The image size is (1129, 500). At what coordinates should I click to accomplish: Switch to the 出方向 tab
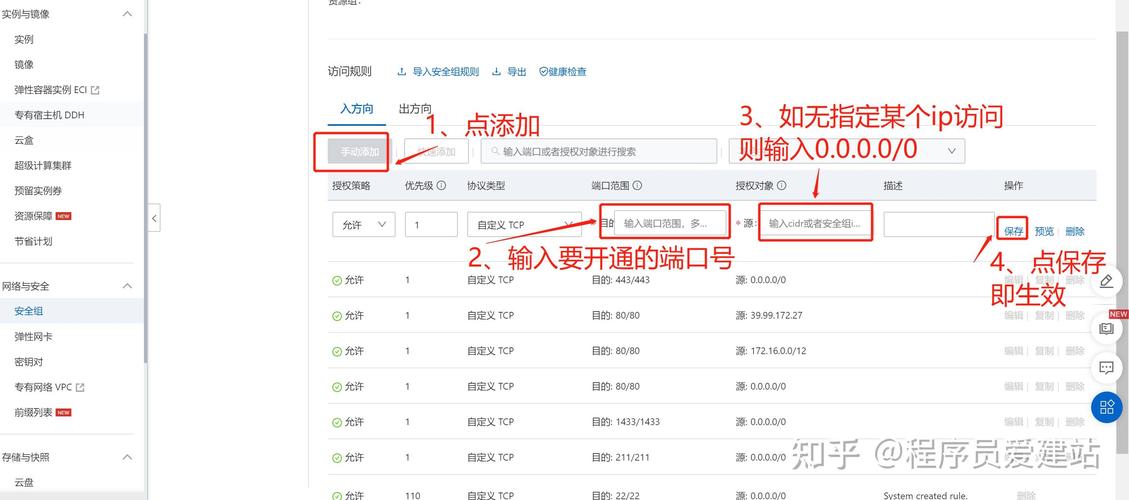click(415, 110)
